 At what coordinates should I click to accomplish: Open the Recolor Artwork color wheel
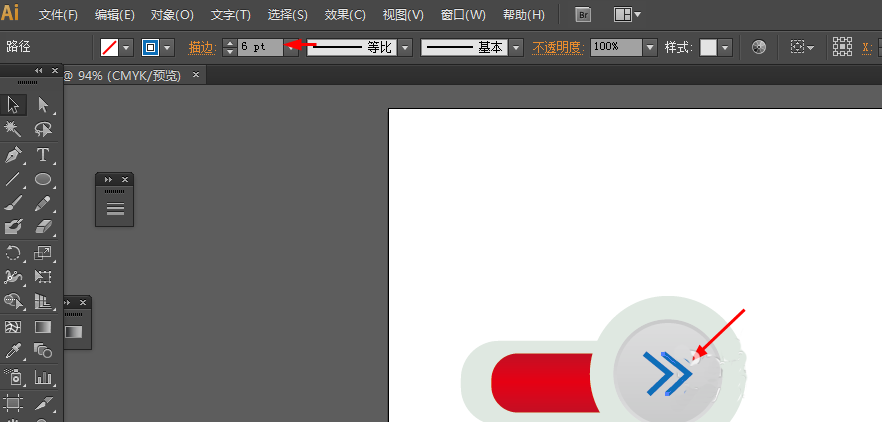[759, 47]
